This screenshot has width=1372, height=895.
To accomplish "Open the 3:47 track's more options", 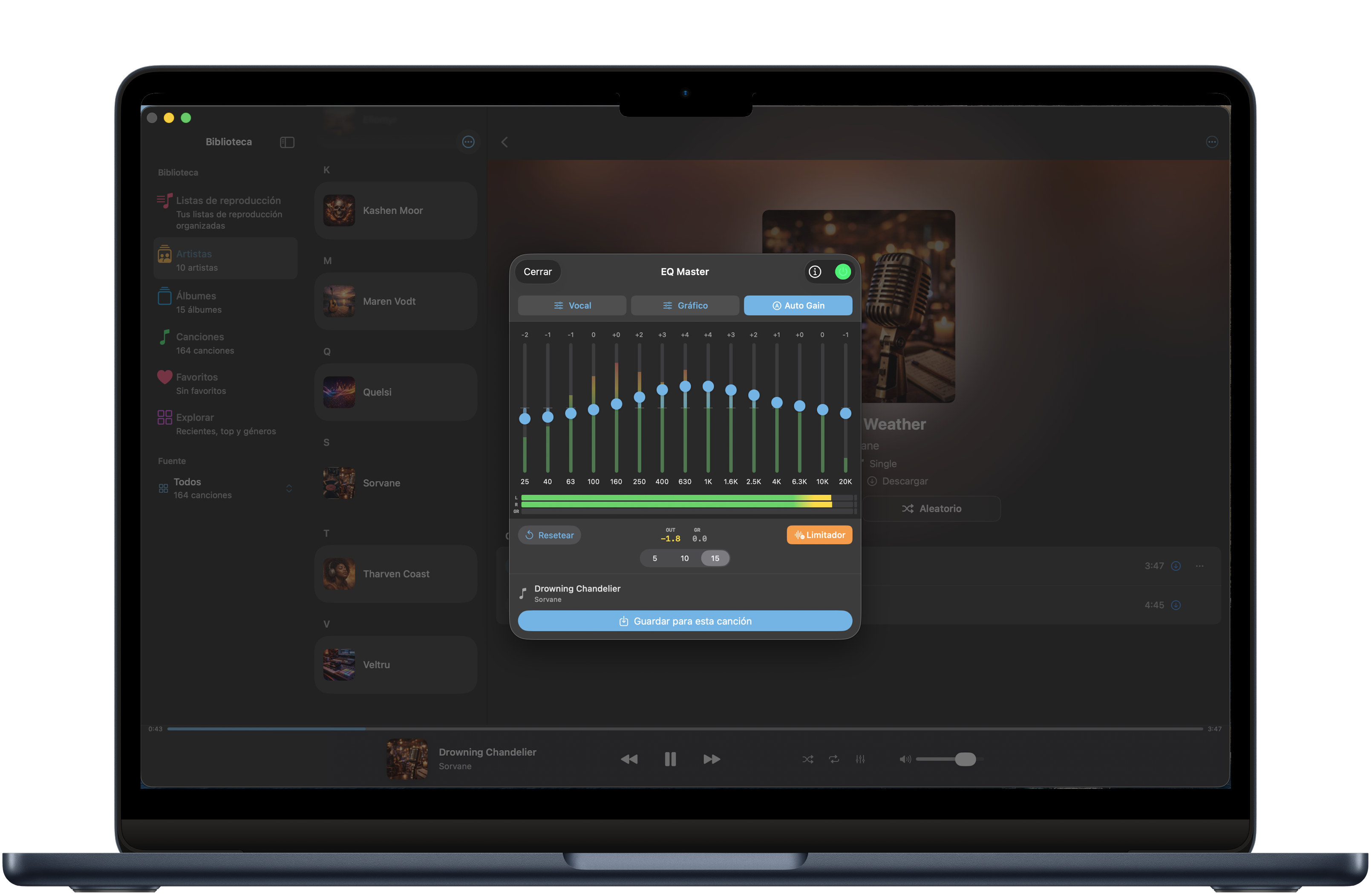I will [1199, 566].
